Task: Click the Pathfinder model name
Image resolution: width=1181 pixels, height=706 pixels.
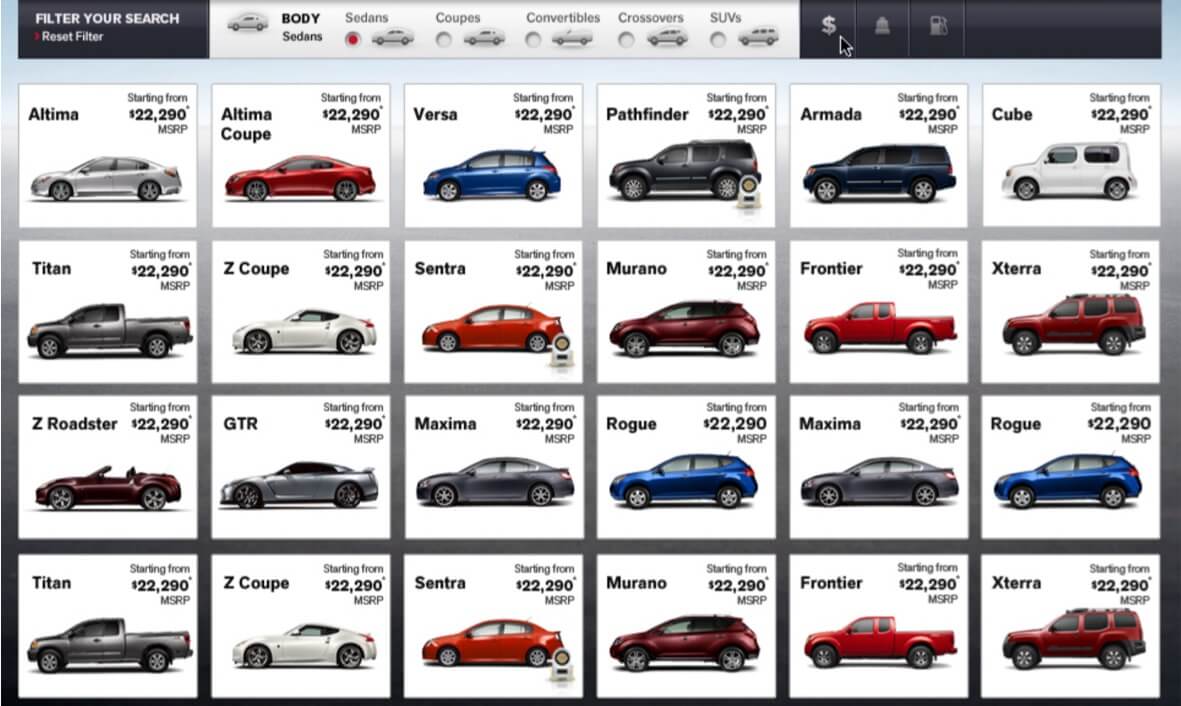Action: (647, 115)
